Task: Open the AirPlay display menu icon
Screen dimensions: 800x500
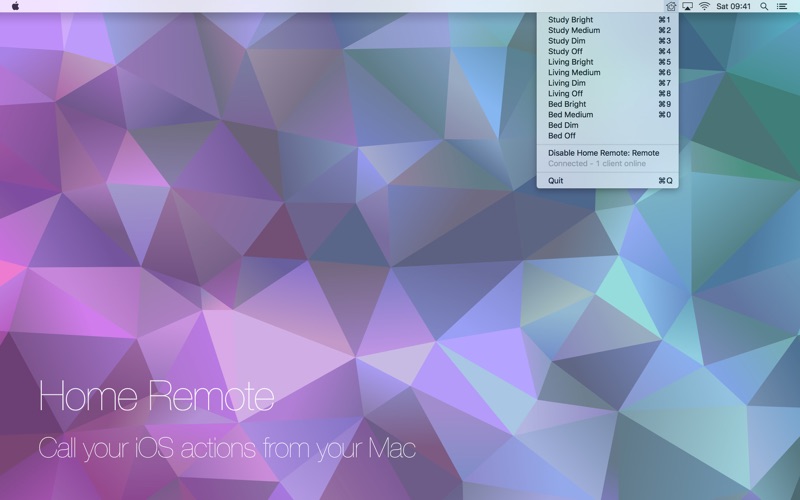Action: pyautogui.click(x=688, y=6)
